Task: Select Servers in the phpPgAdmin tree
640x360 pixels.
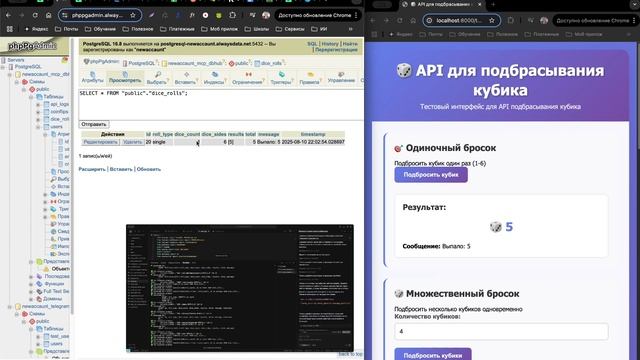Action: pyautogui.click(x=16, y=60)
